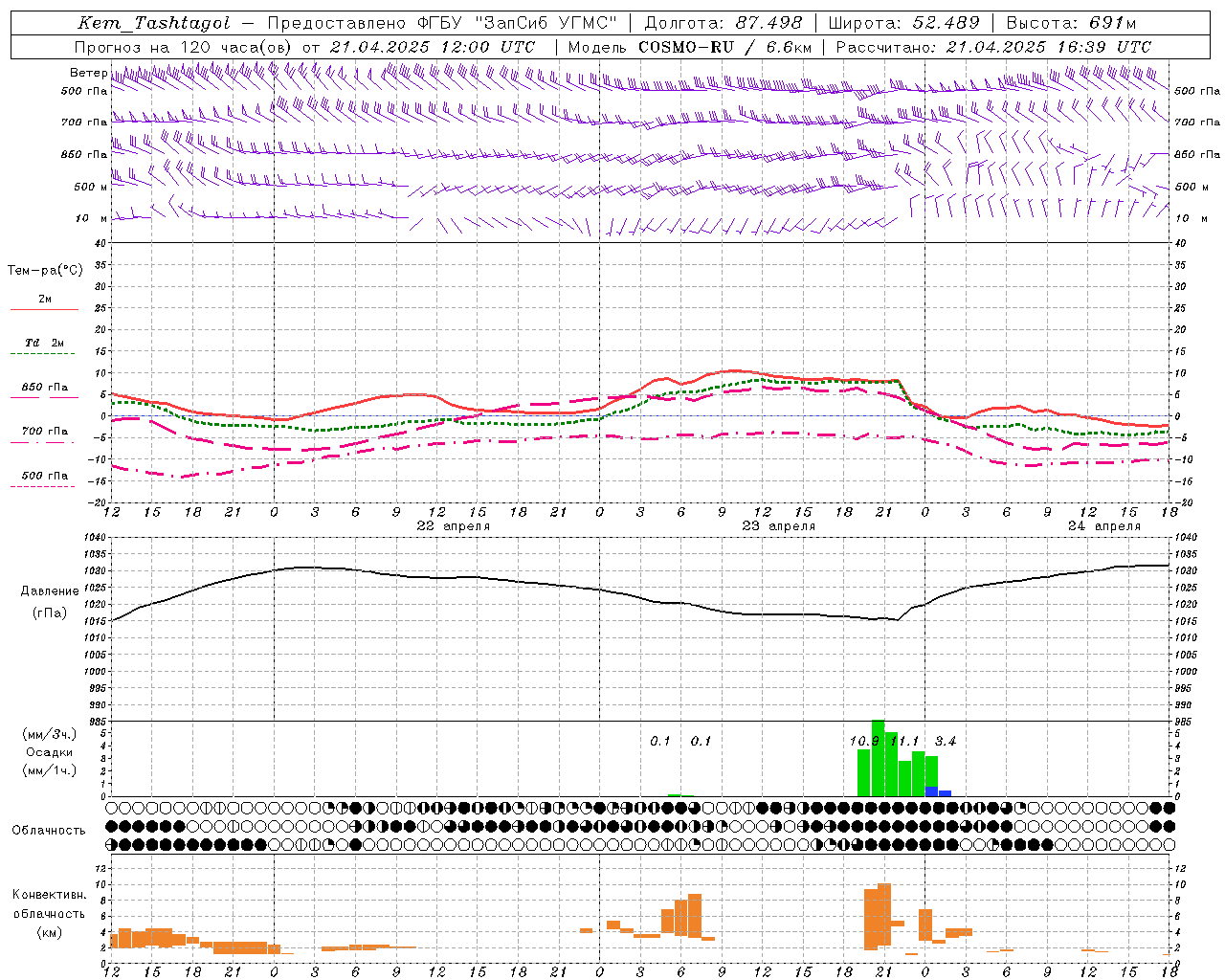Select the latitude value 52.489
This screenshot has height=980, width=1225.
click(x=947, y=24)
